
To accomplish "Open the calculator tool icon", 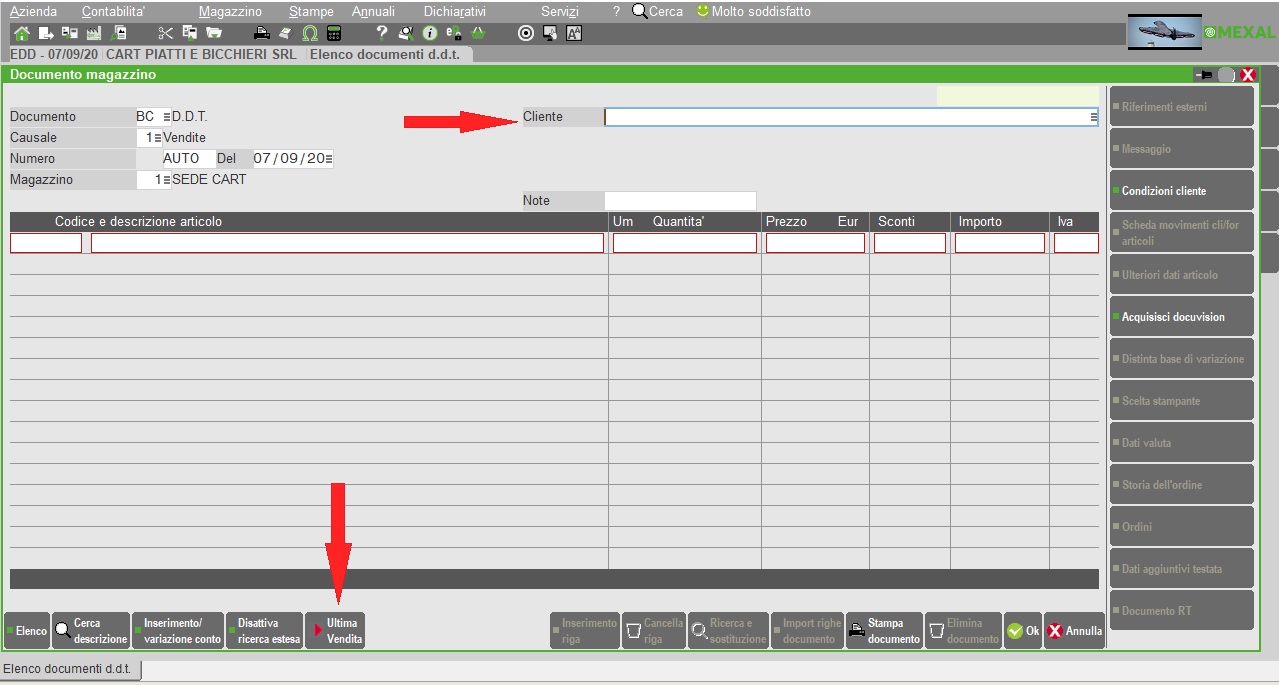I will pos(334,33).
